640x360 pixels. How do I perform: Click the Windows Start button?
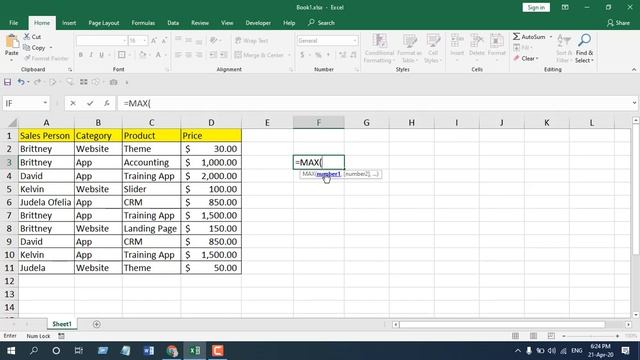[11, 351]
